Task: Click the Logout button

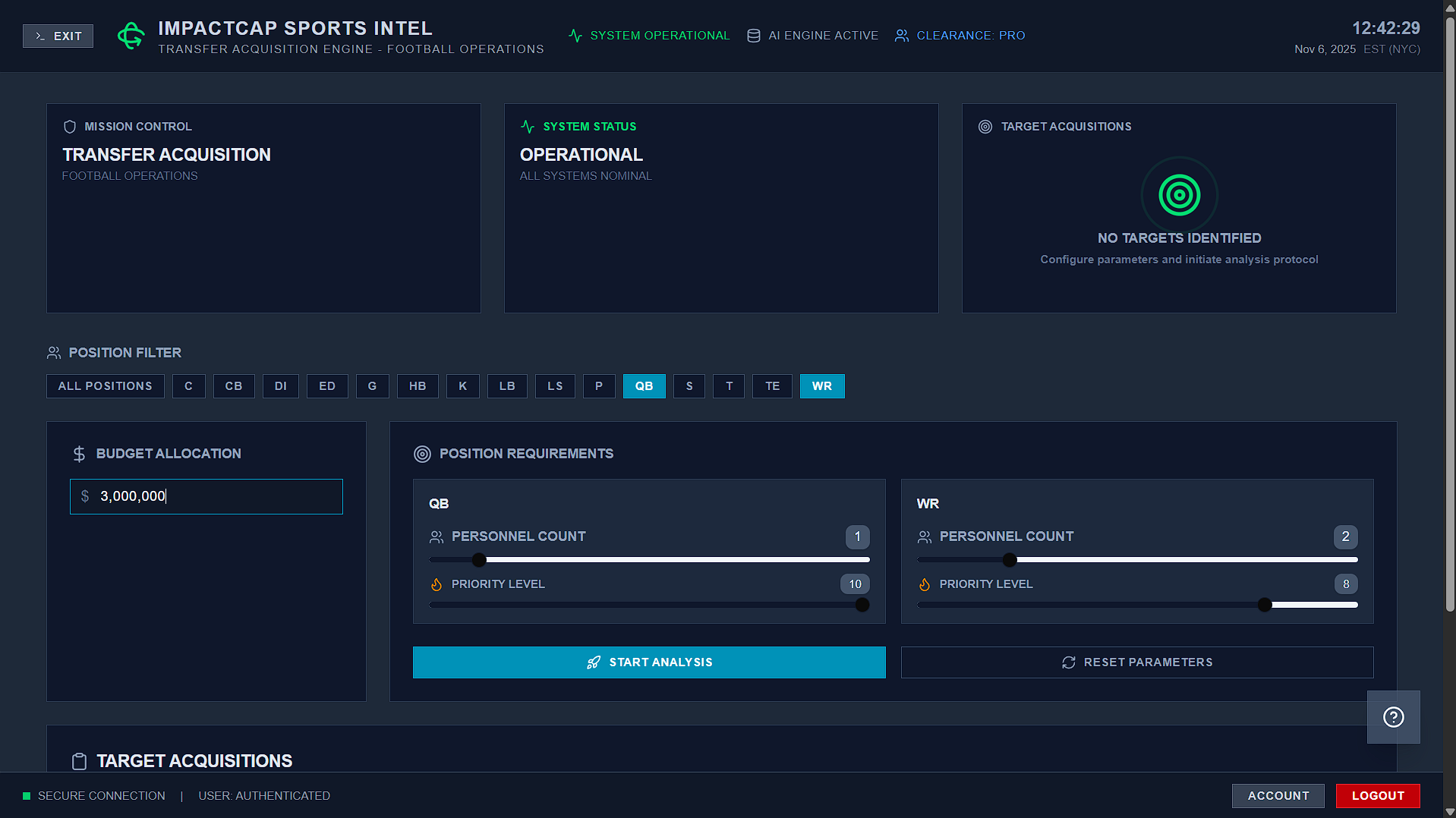Action: coord(1378,795)
